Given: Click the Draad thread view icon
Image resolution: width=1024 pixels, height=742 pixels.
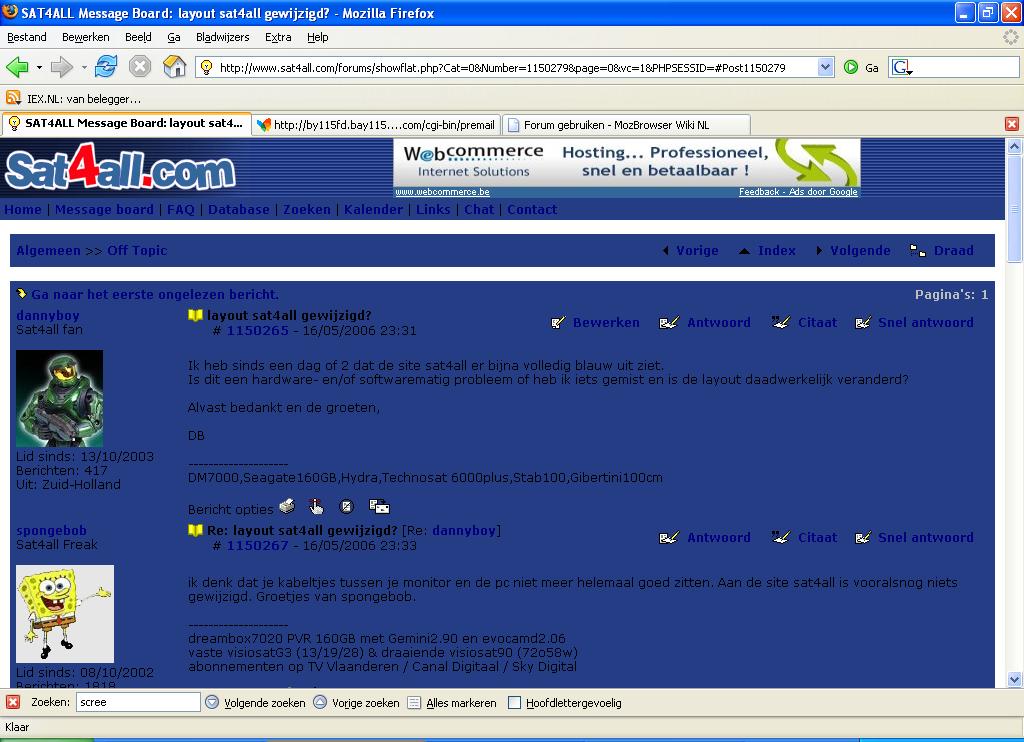Looking at the screenshot, I should pyautogui.click(x=918, y=251).
